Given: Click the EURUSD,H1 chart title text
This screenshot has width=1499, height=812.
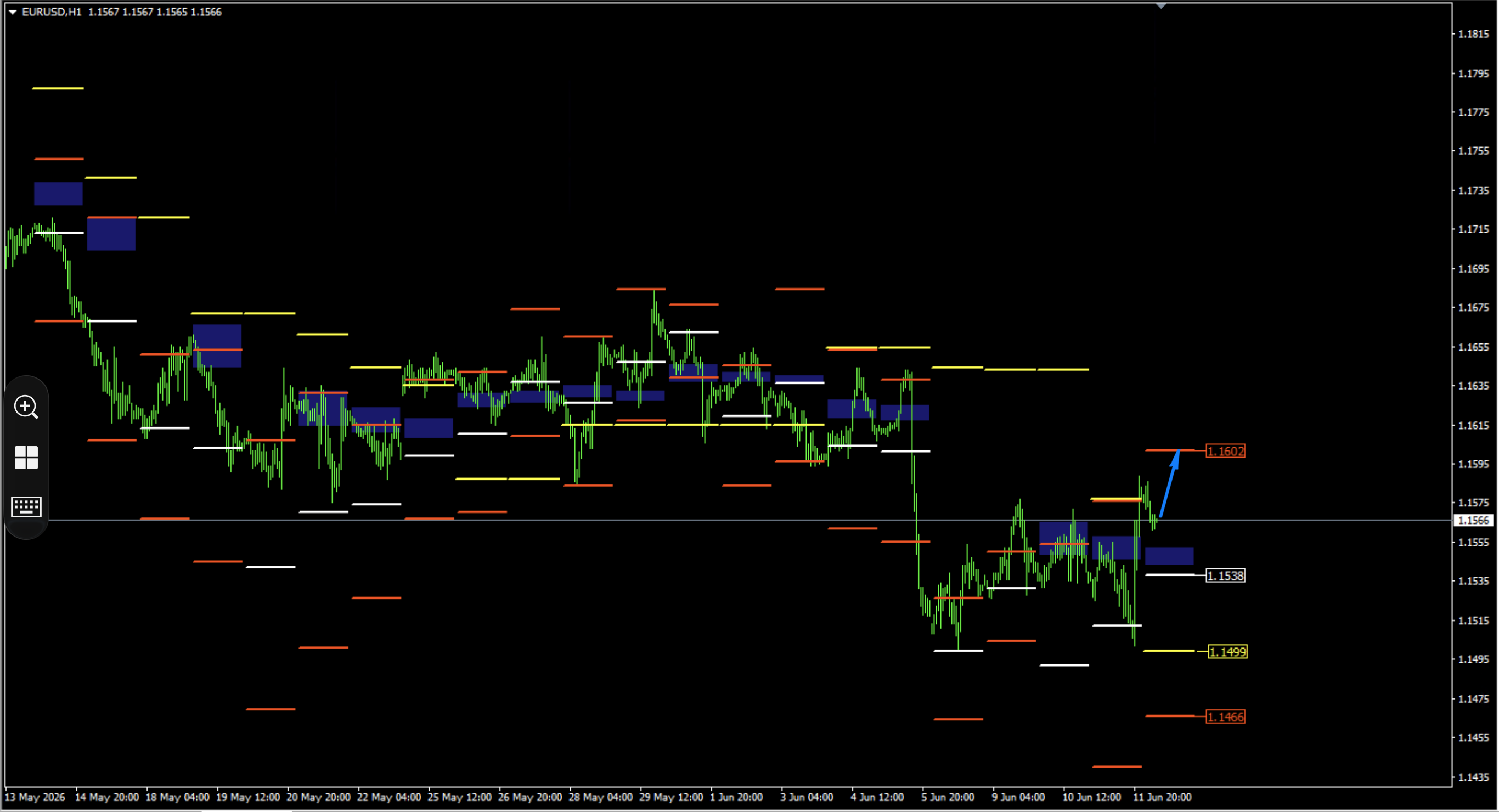Looking at the screenshot, I should click(52, 12).
